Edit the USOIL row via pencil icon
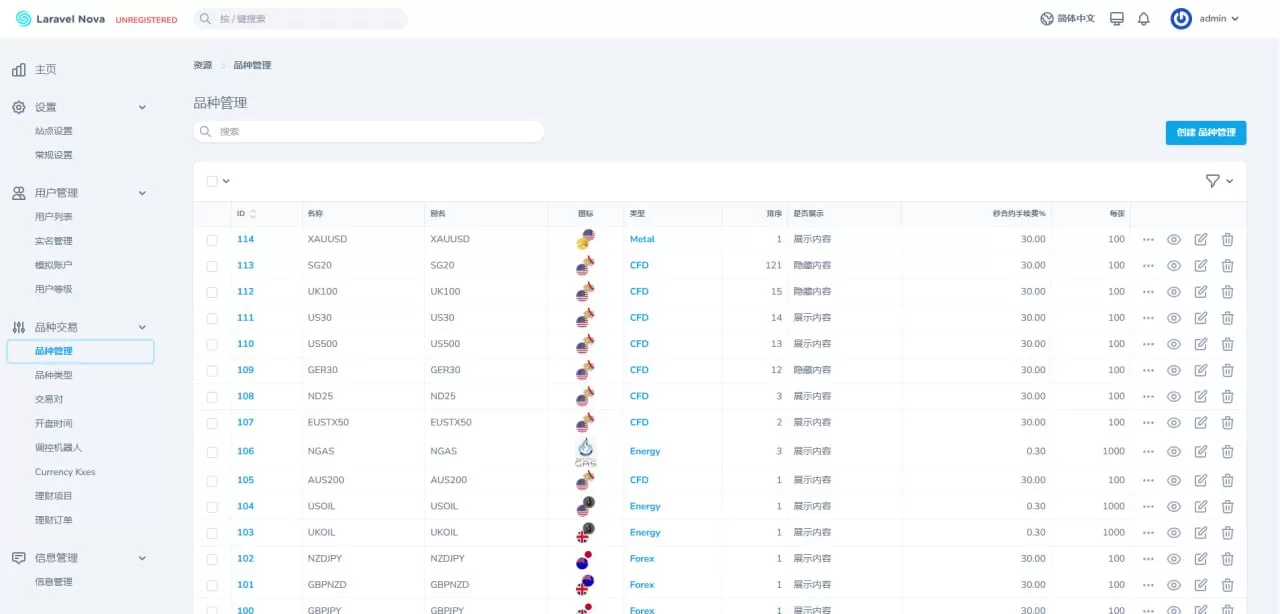Viewport: 1280px width, 614px height. tap(1201, 507)
